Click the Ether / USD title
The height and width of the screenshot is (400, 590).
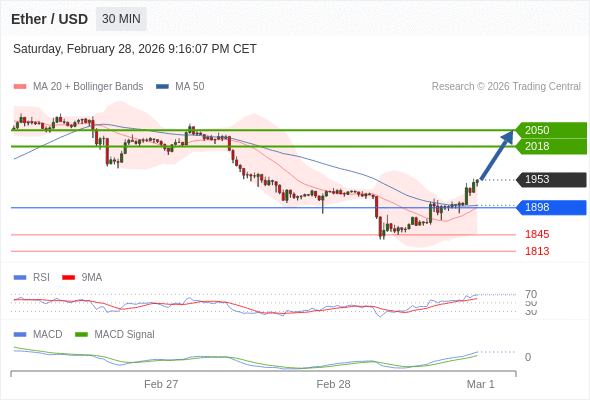(50, 19)
